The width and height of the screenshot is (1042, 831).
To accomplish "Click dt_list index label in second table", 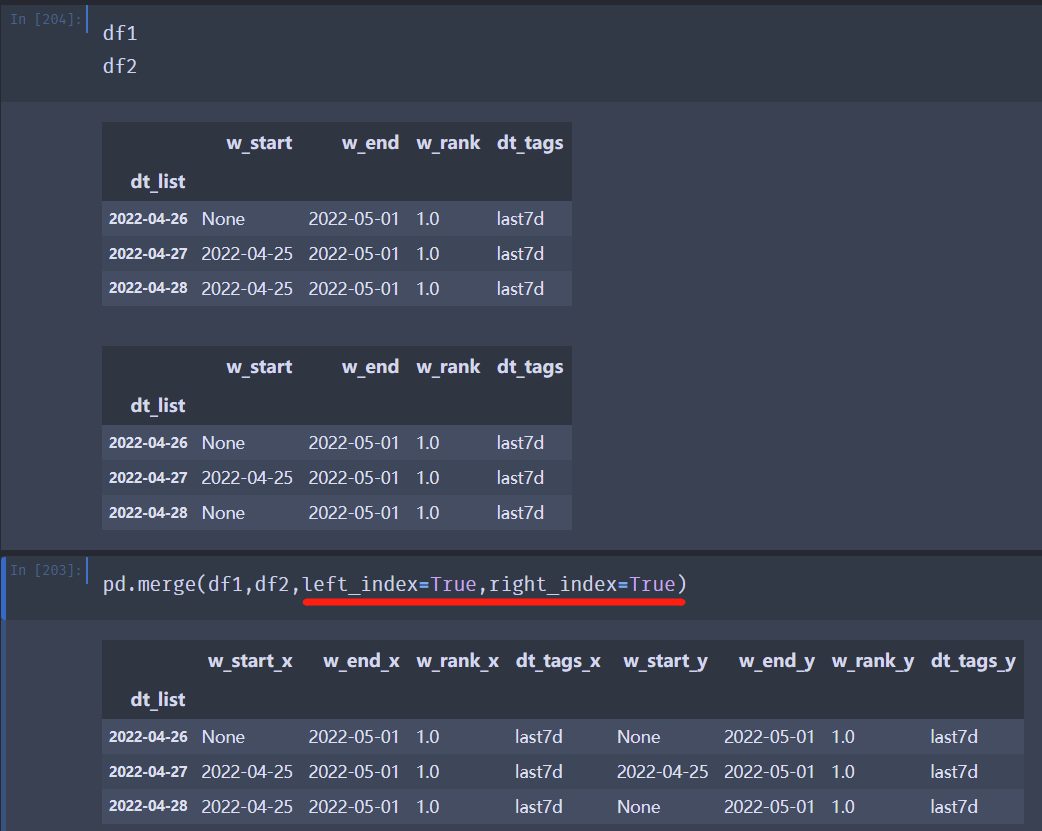I will 157,406.
